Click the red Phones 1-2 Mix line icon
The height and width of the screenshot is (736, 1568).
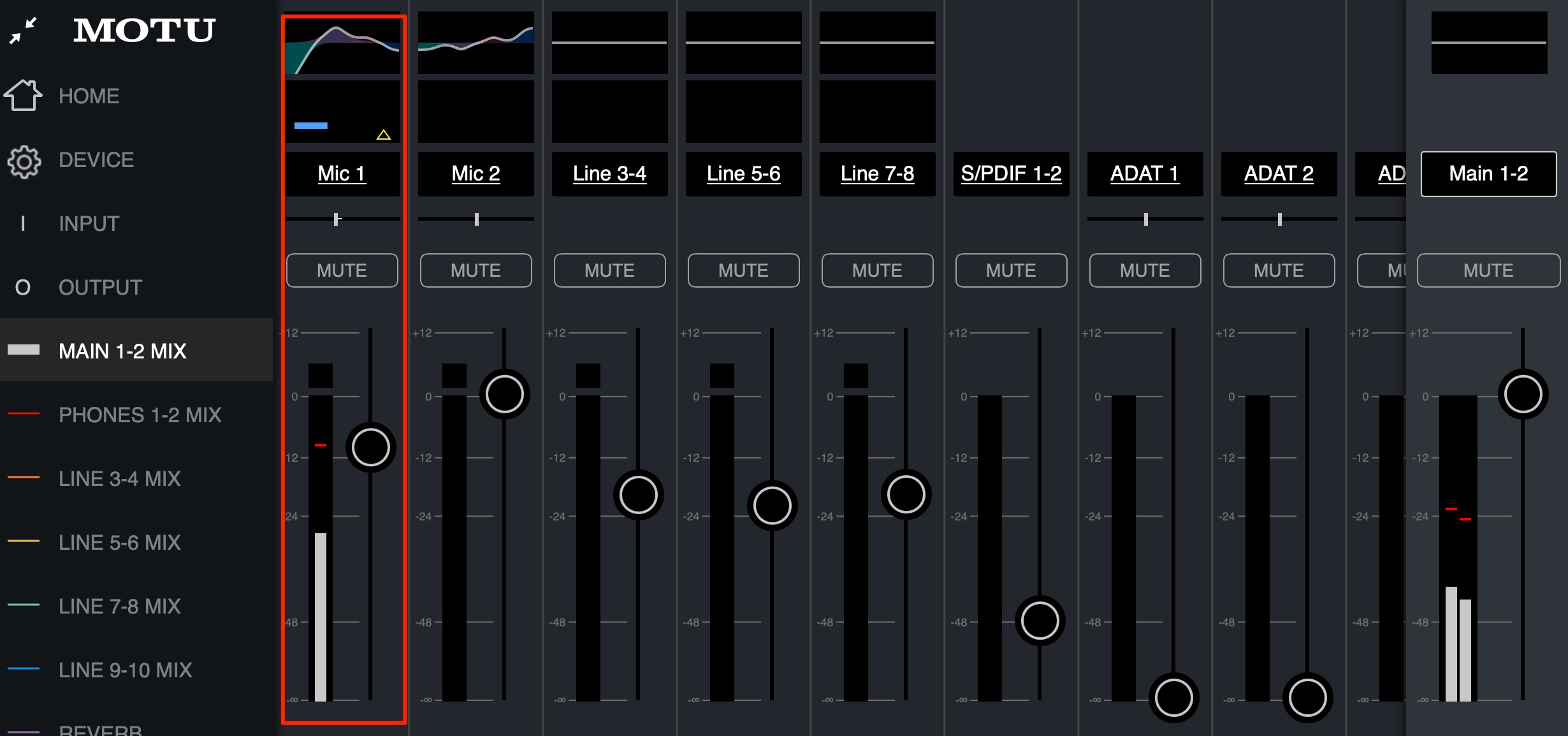click(24, 413)
